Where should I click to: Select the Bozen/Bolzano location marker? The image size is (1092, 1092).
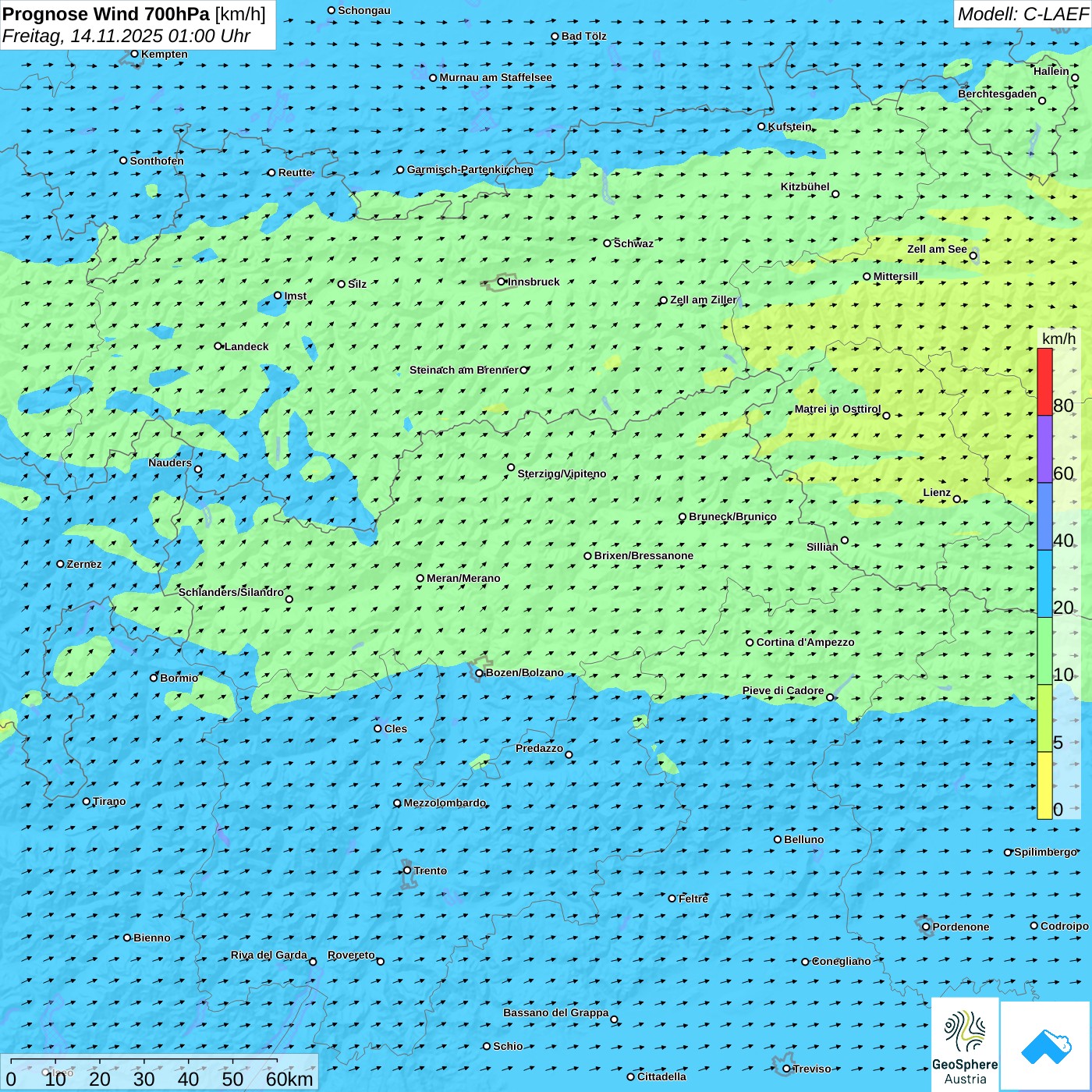coord(479,673)
